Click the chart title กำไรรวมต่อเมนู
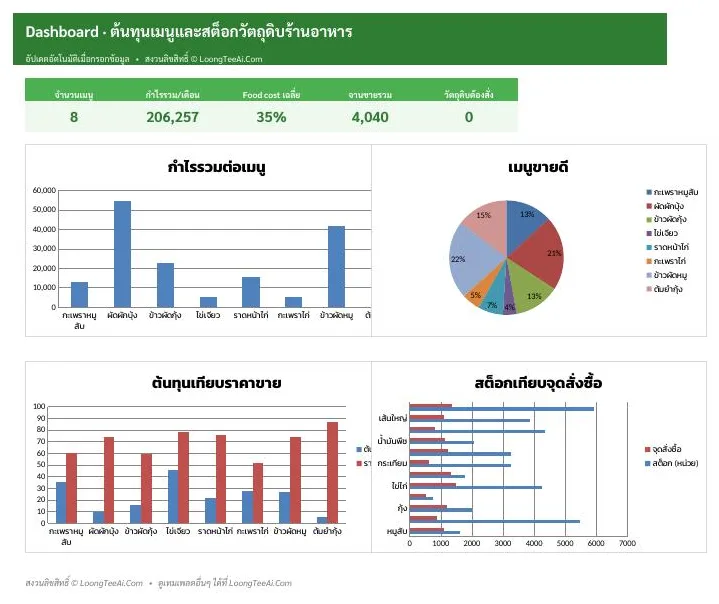Viewport: 719px width, 604px height. 216,167
